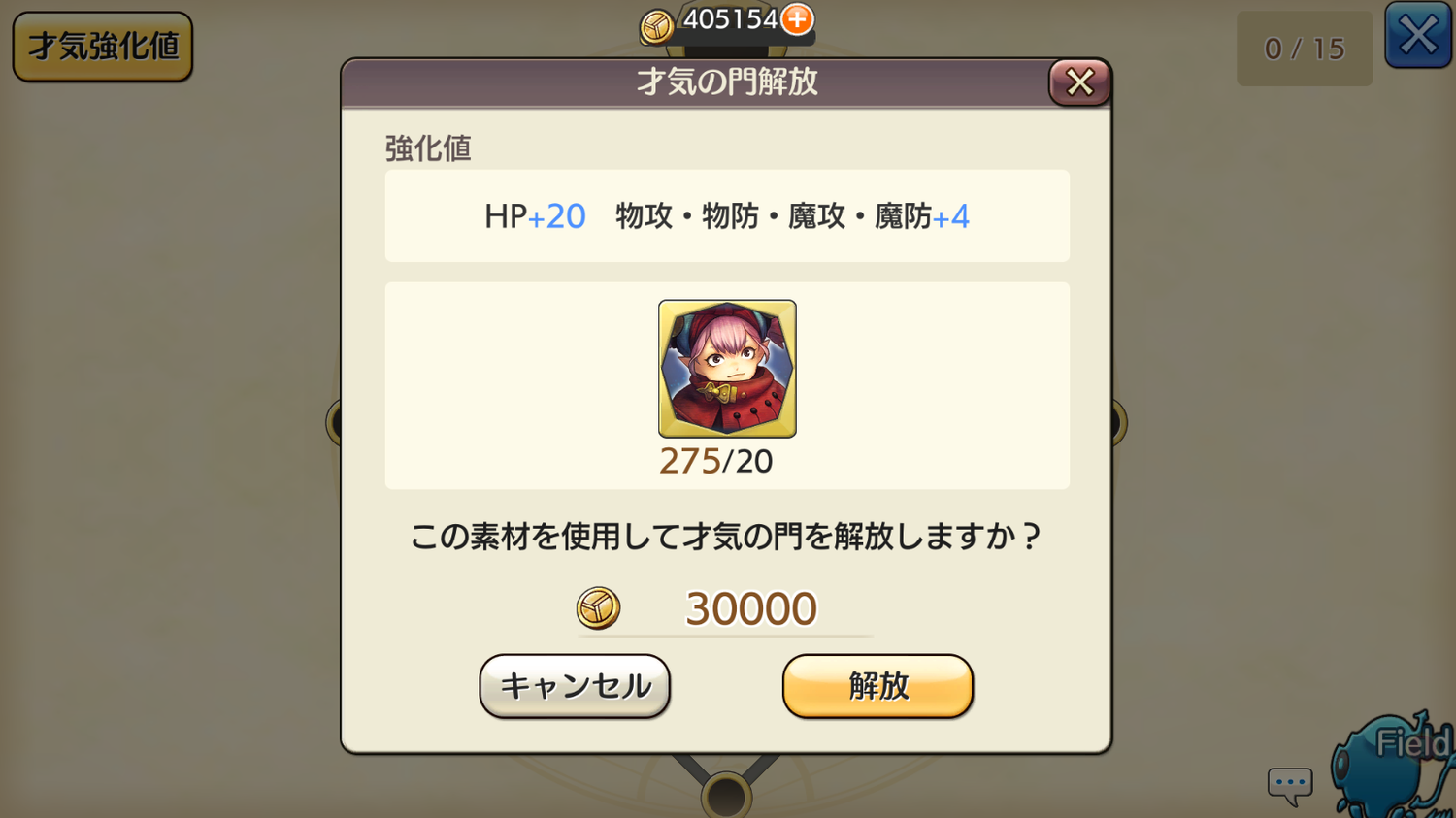This screenshot has width=1456, height=818.
Task: Tap the 275/20 material count
Action: [x=716, y=461]
